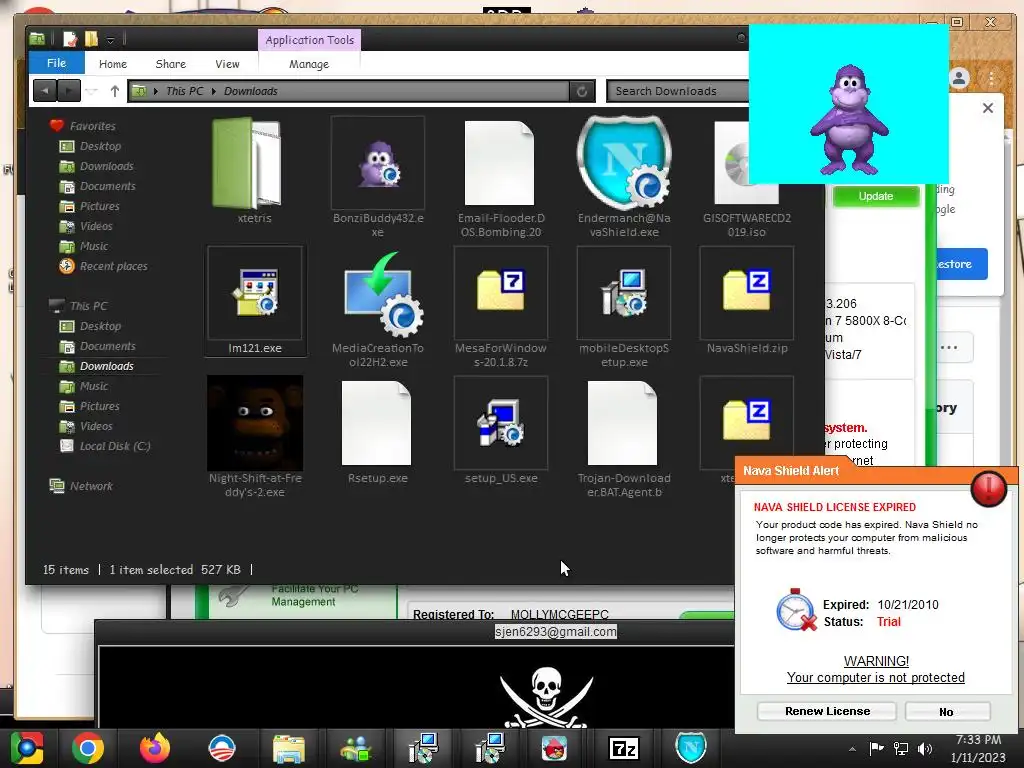Open 7-Zip from the taskbar

click(624, 748)
